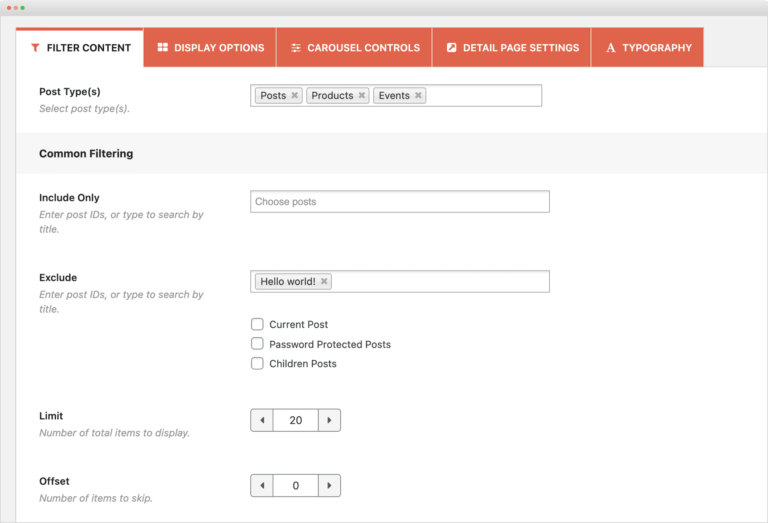Image resolution: width=768 pixels, height=523 pixels.
Task: Switch to the Detail Page Settings tab
Action: [511, 48]
